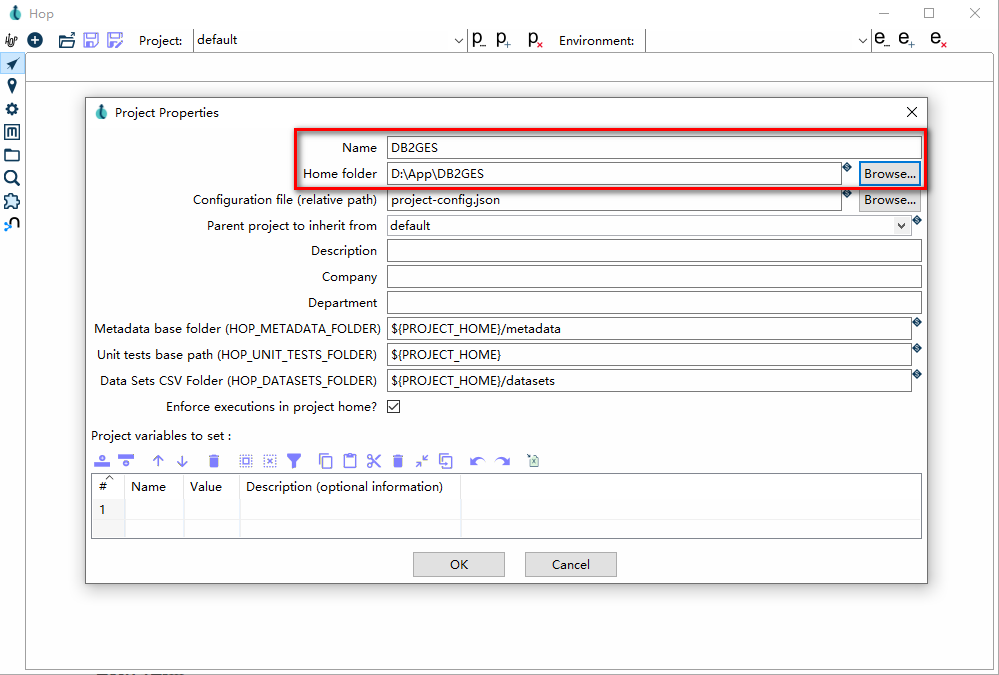Image resolution: width=999 pixels, height=675 pixels.
Task: Click Cancel to dismiss Project Properties
Action: [x=571, y=565]
